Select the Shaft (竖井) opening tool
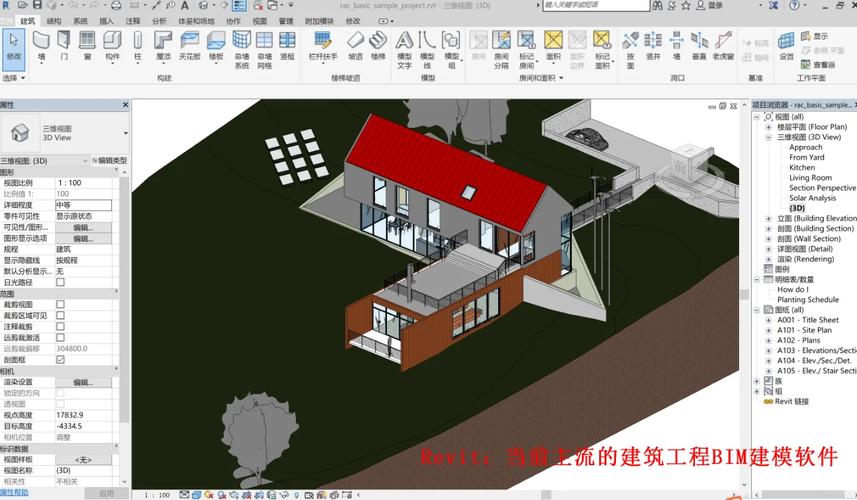 [653, 45]
